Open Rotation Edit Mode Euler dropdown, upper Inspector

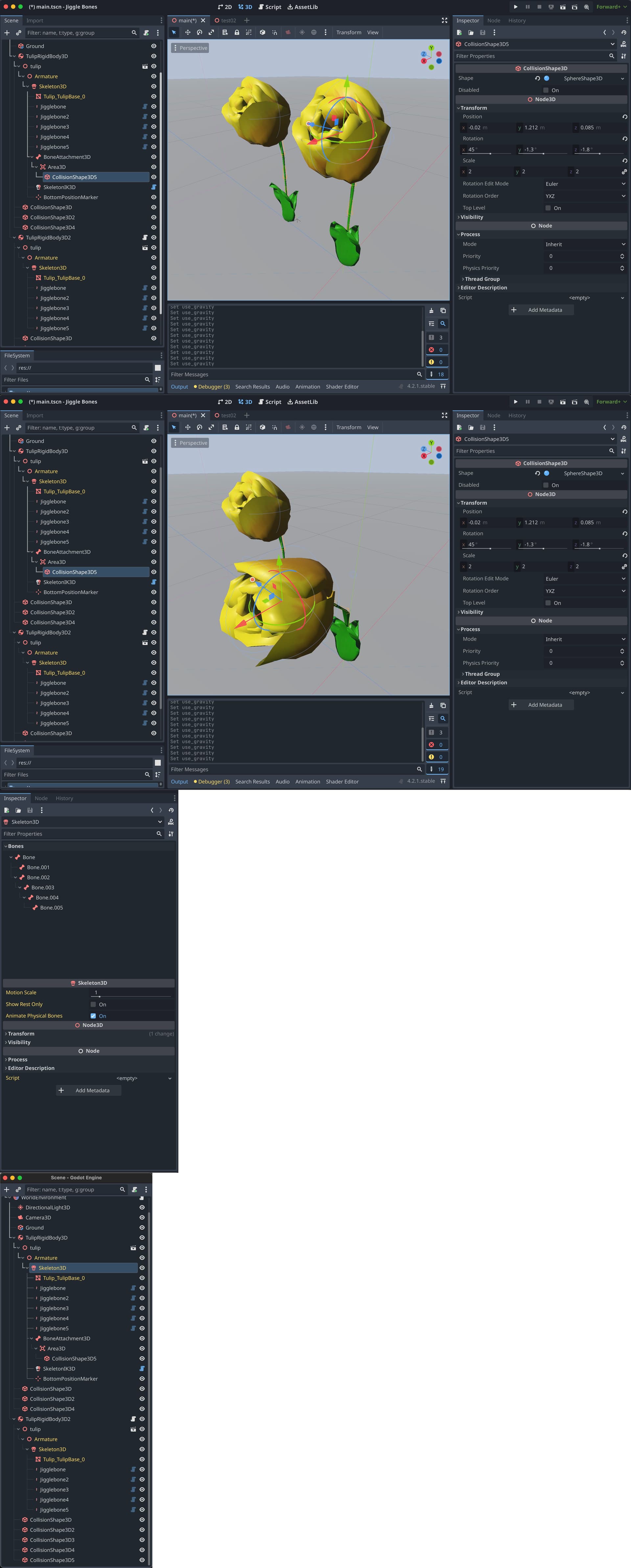[x=585, y=184]
